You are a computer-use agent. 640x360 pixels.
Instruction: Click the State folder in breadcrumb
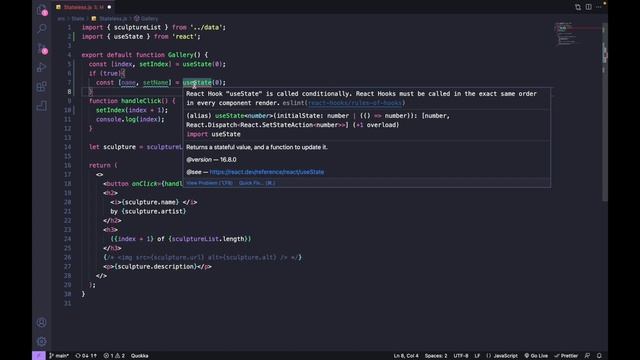tap(78, 18)
